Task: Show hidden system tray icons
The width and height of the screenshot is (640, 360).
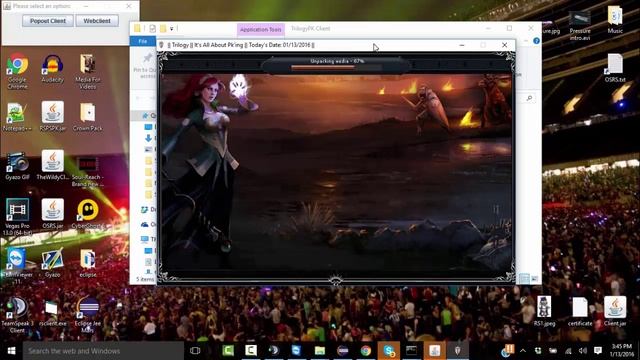Action: tap(523, 351)
